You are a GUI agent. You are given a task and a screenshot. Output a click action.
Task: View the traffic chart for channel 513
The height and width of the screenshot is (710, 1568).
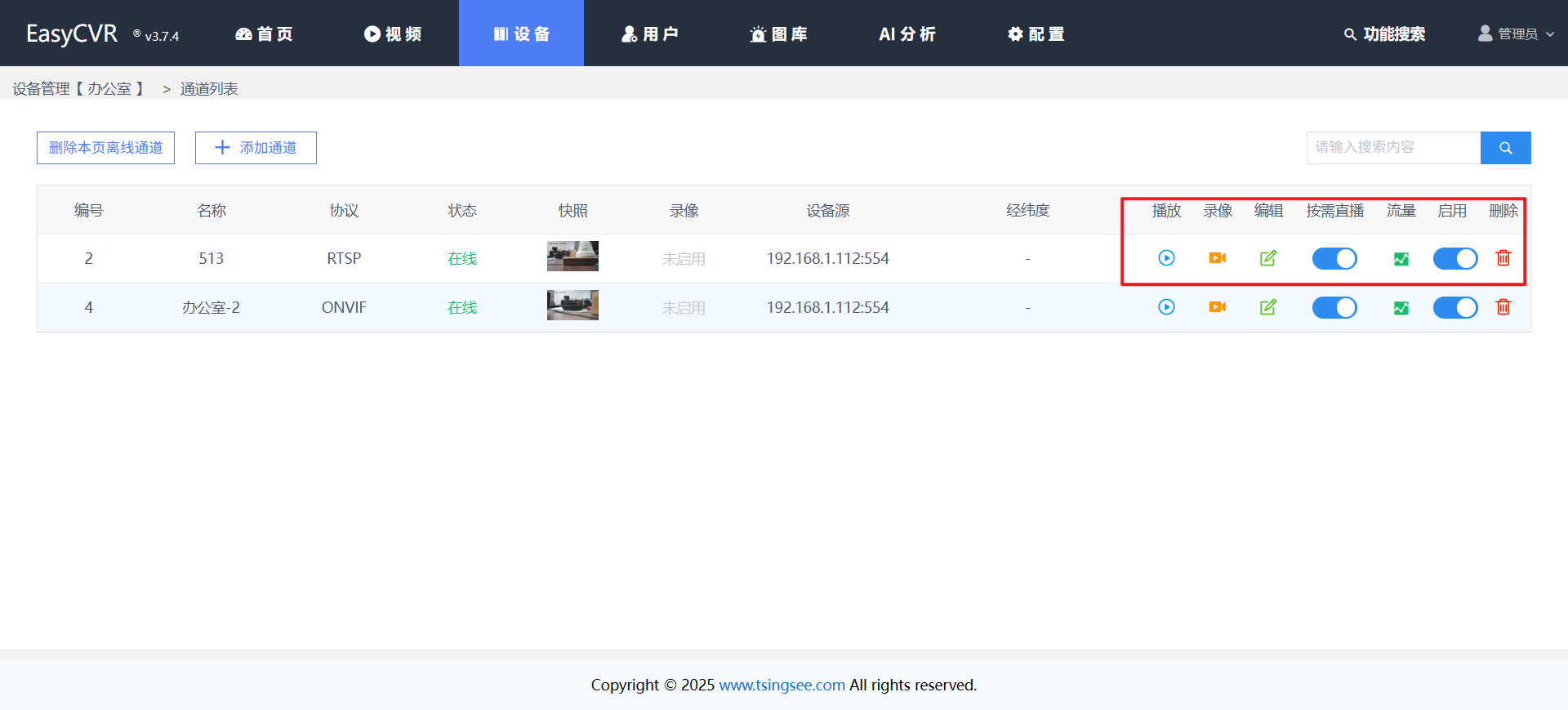[1401, 259]
